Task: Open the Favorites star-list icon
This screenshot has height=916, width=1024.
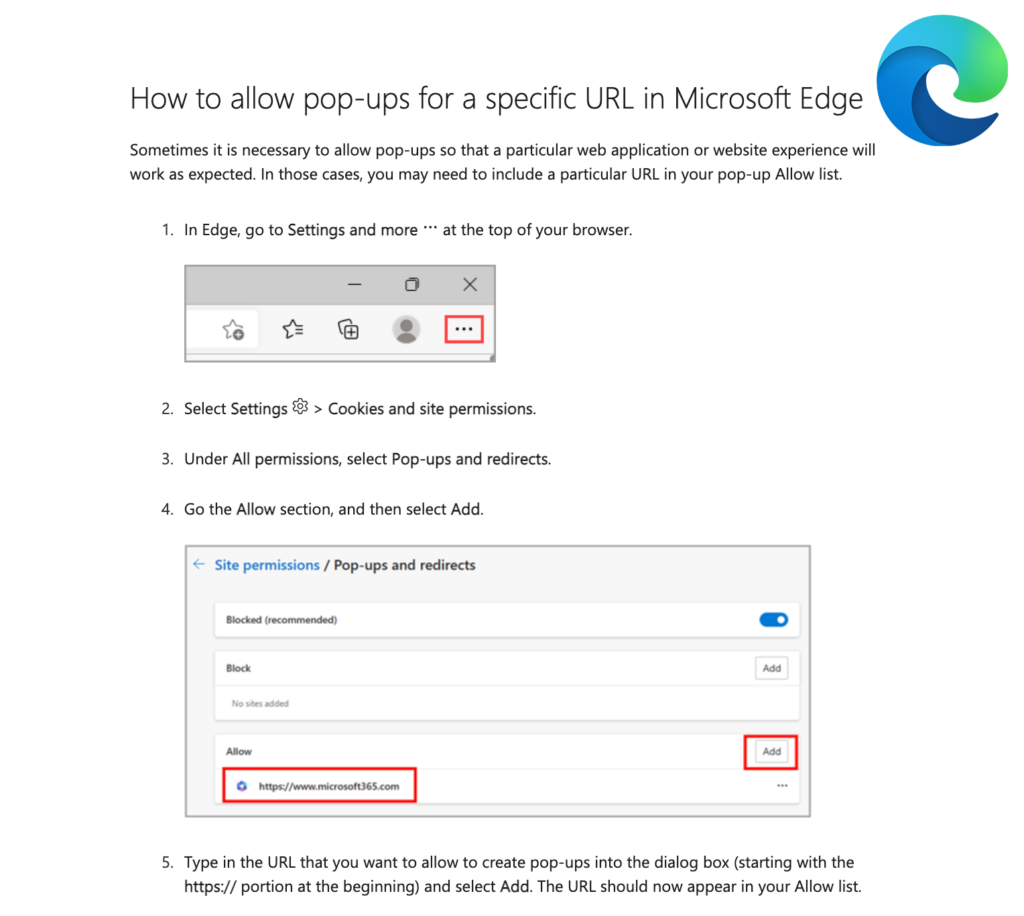Action: pos(293,329)
